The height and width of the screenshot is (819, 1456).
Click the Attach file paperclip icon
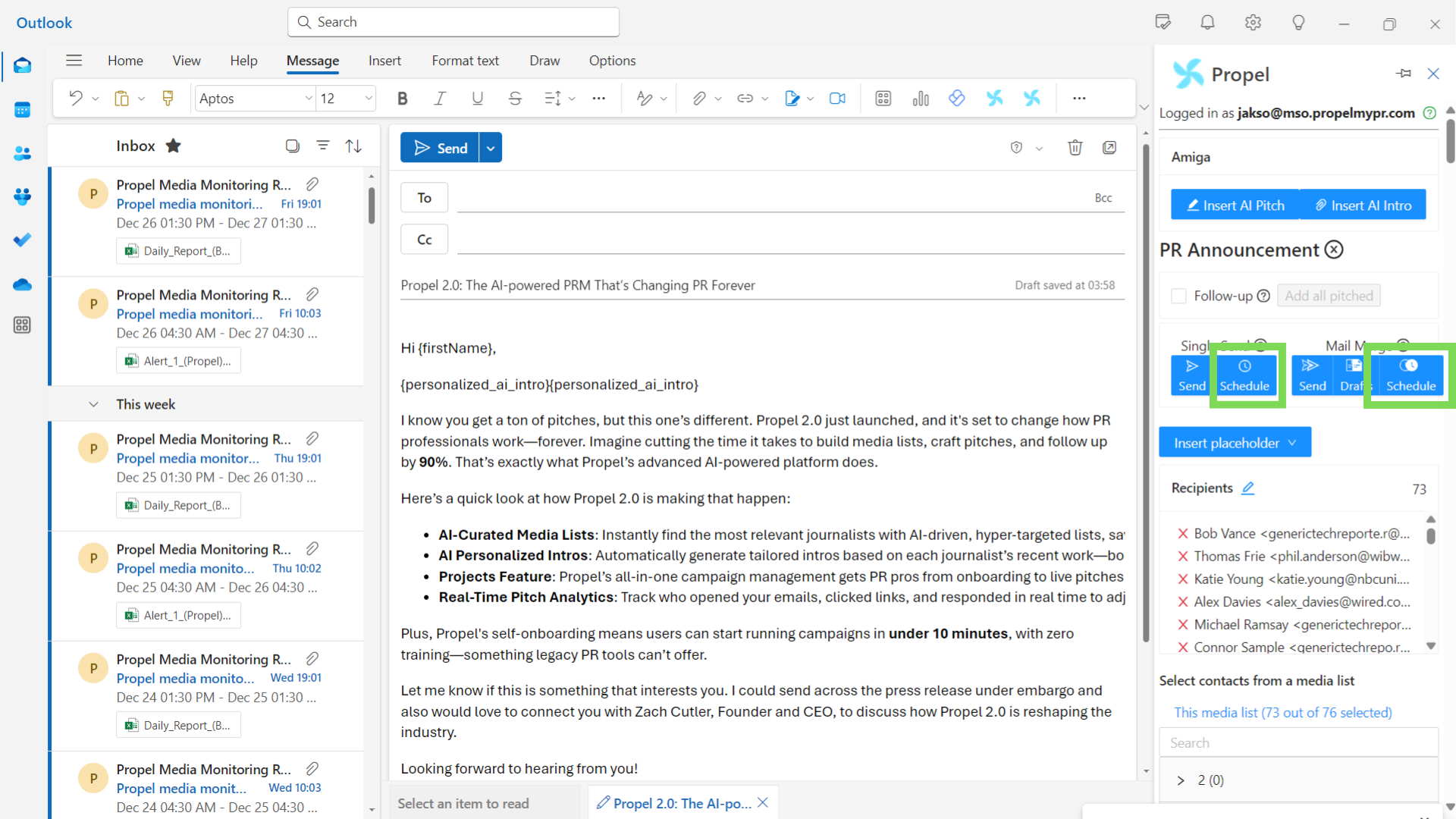699,98
